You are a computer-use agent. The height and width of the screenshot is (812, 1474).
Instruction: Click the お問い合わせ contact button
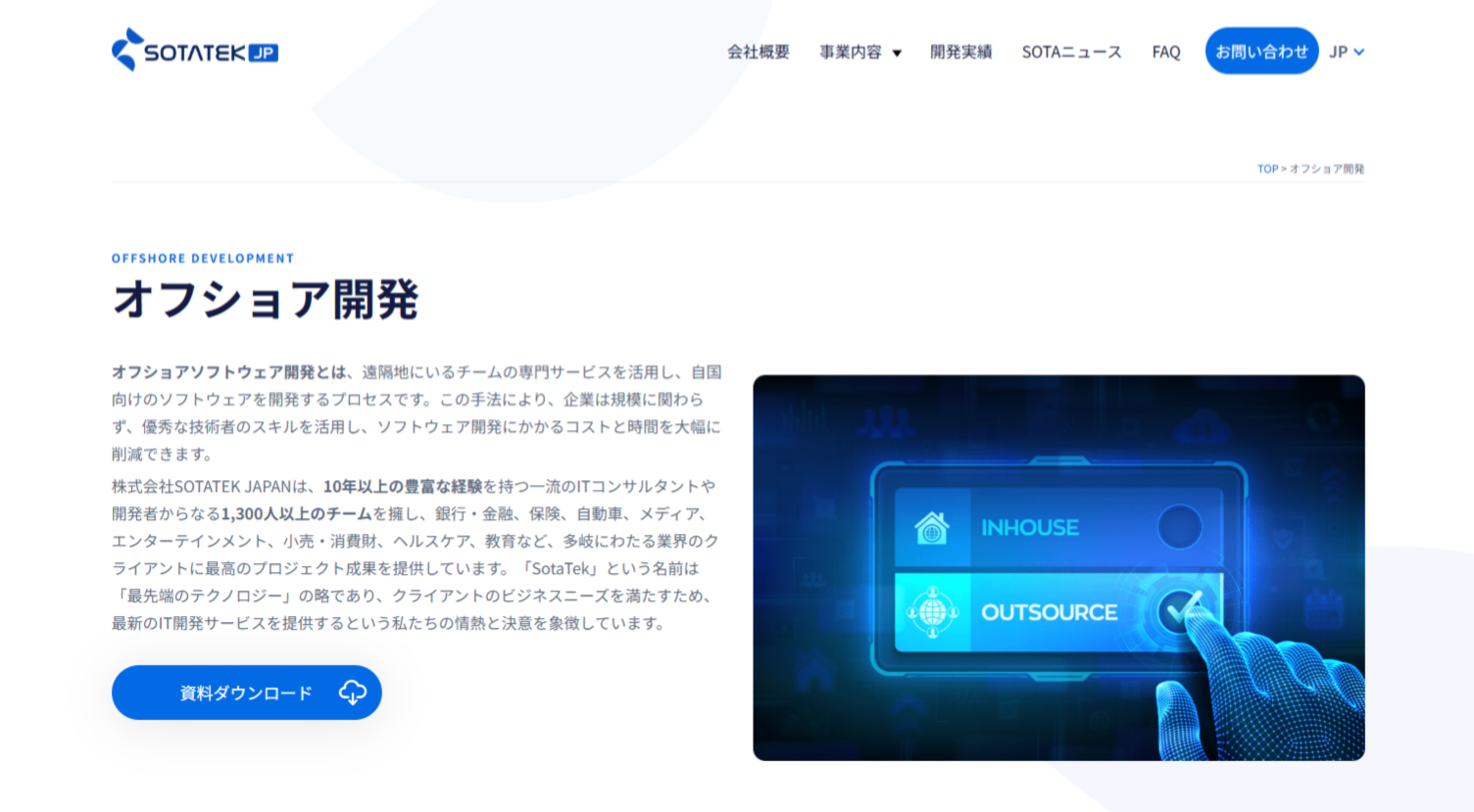click(1262, 51)
